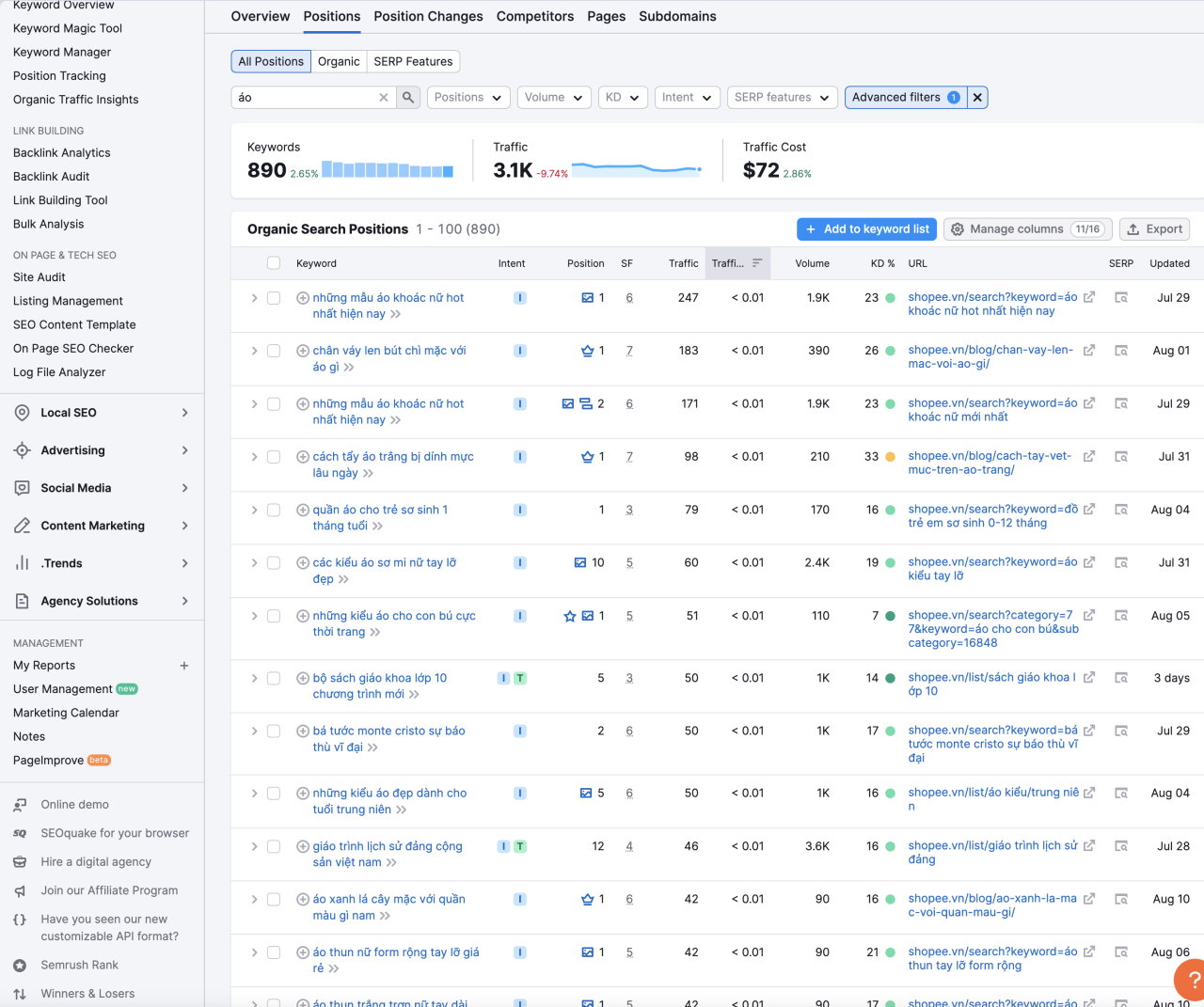Click the Export button
The image size is (1204, 1007).
coord(1155,229)
